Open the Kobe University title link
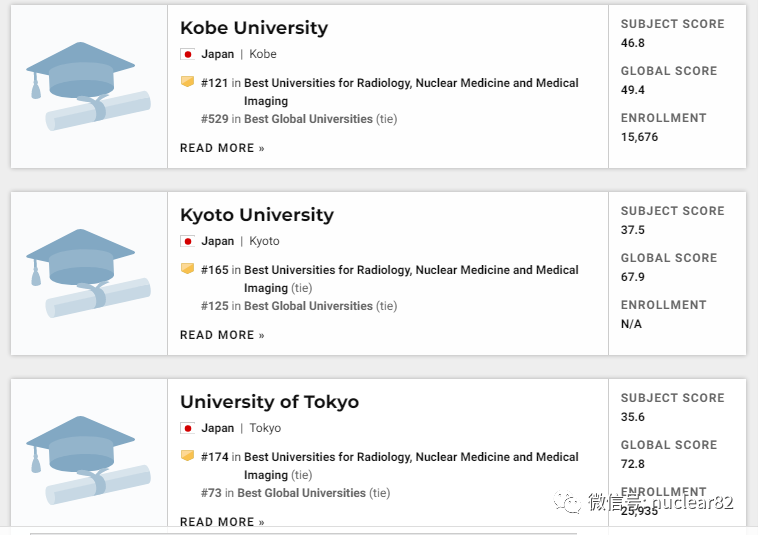 click(x=254, y=28)
